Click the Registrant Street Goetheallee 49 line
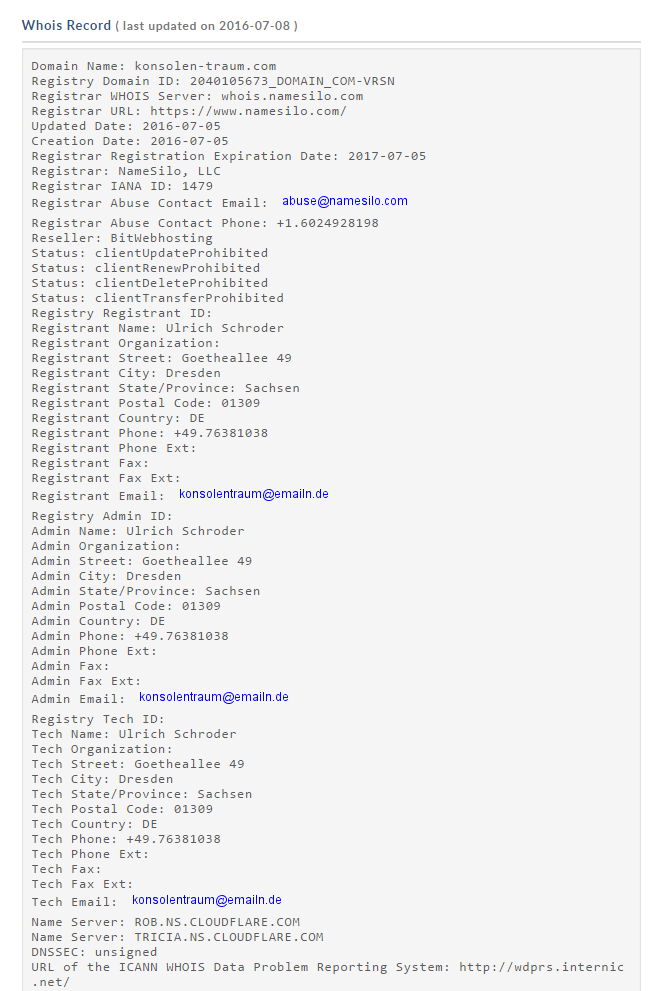 click(x=161, y=358)
